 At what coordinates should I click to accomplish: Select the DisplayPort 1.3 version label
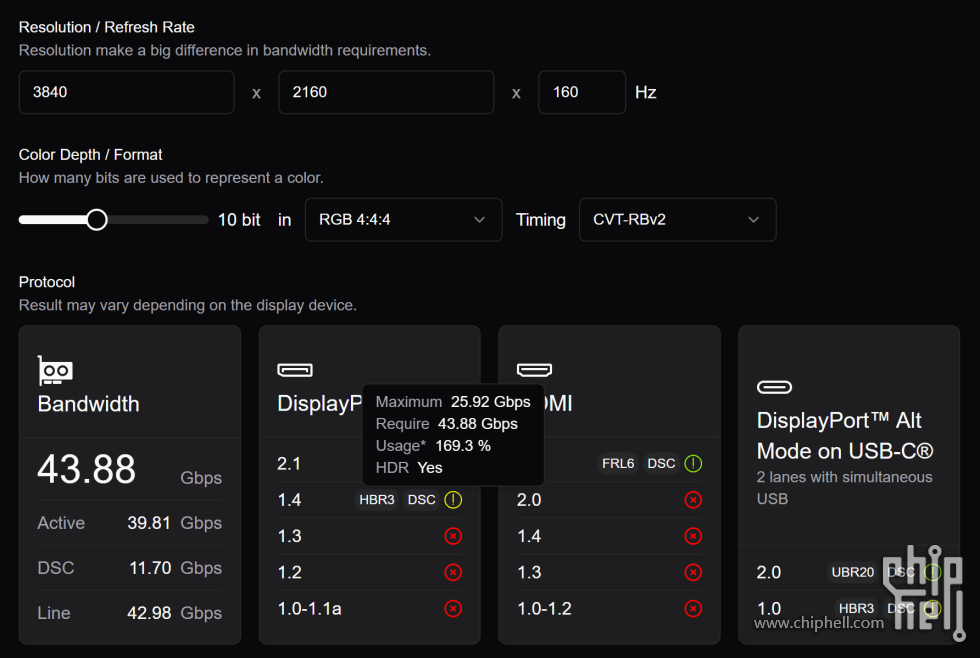pos(289,536)
